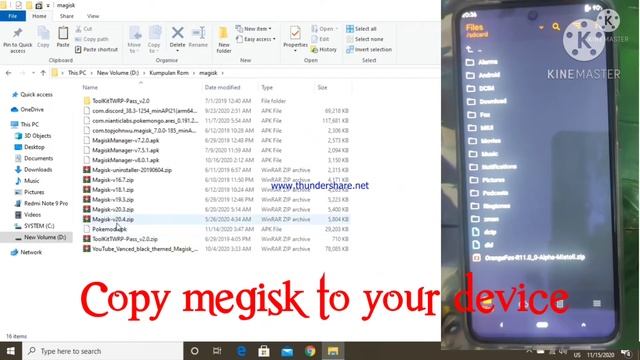Click the Back navigation arrow
The image size is (640, 360).
coord(9,73)
